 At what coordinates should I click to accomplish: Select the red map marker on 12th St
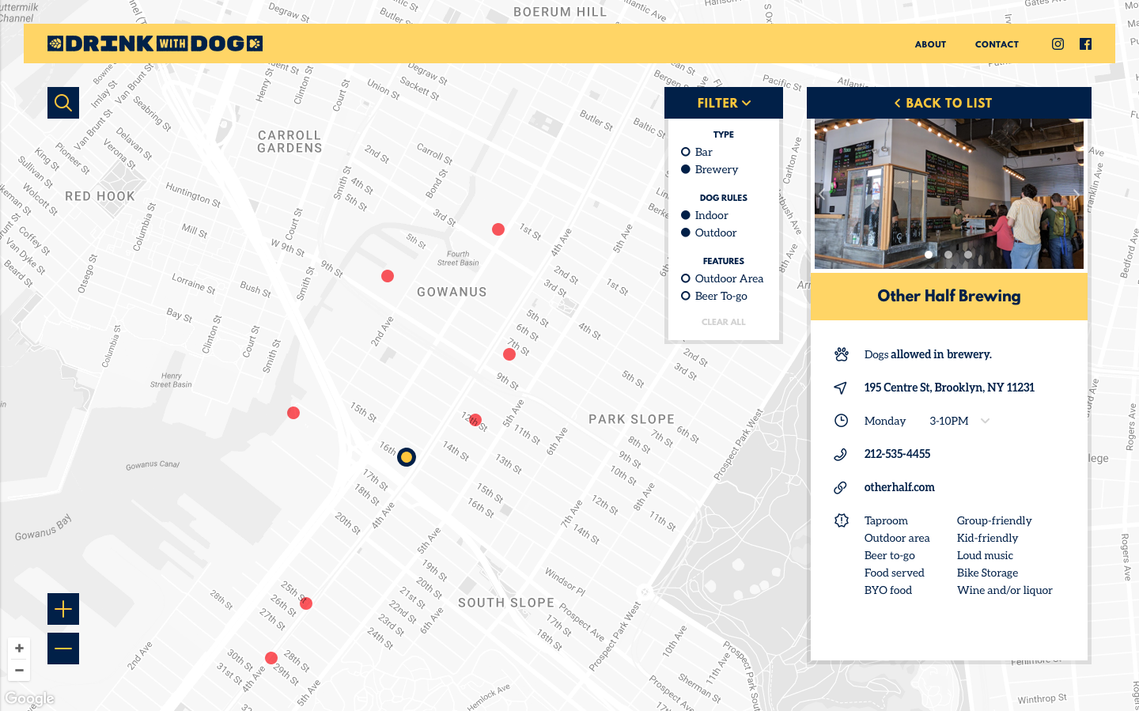pyautogui.click(x=475, y=420)
